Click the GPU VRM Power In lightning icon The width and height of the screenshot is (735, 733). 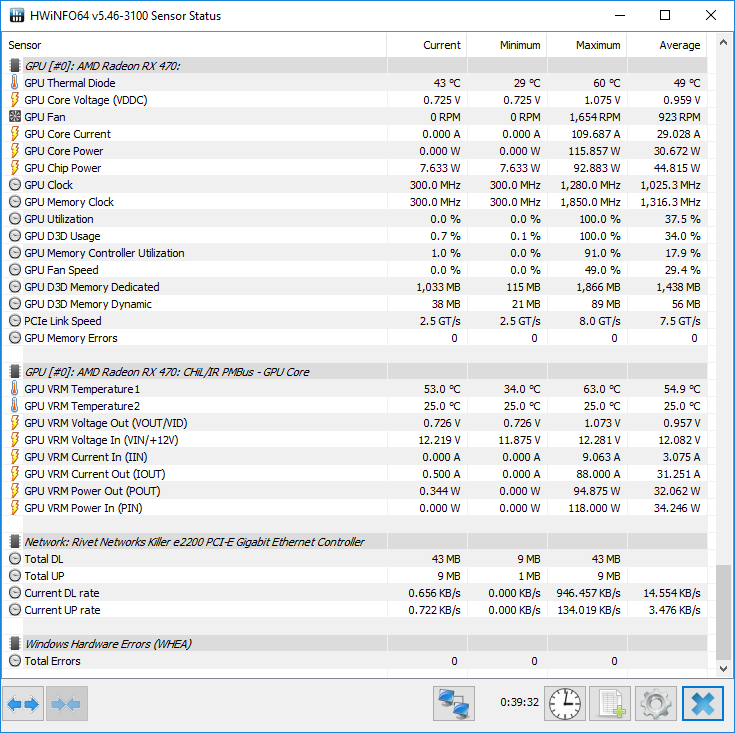click(15, 508)
